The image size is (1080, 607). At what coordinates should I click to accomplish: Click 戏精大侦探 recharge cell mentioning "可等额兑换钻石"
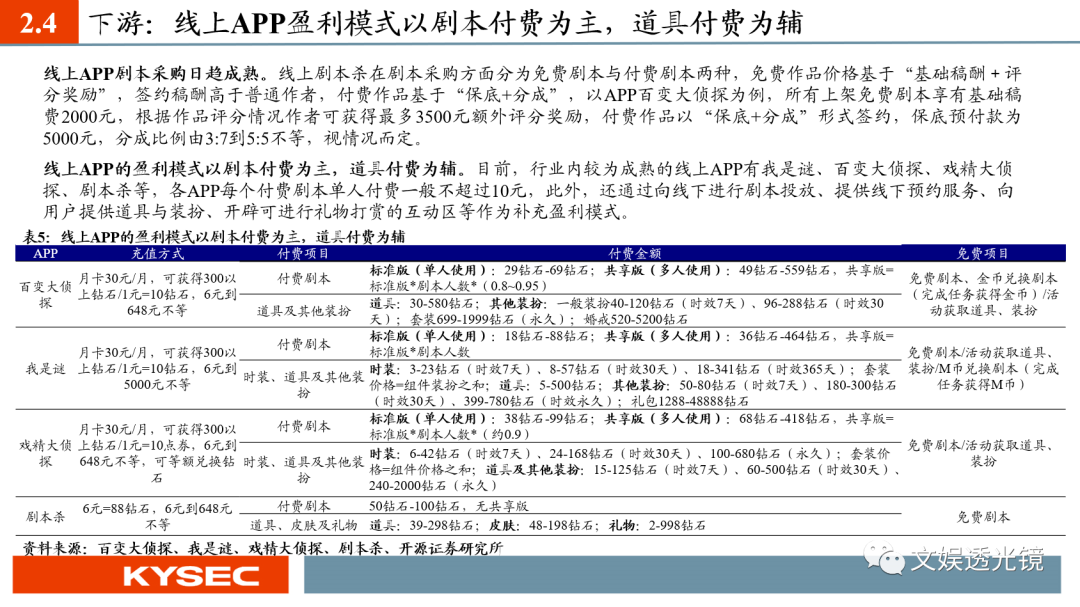tap(157, 453)
